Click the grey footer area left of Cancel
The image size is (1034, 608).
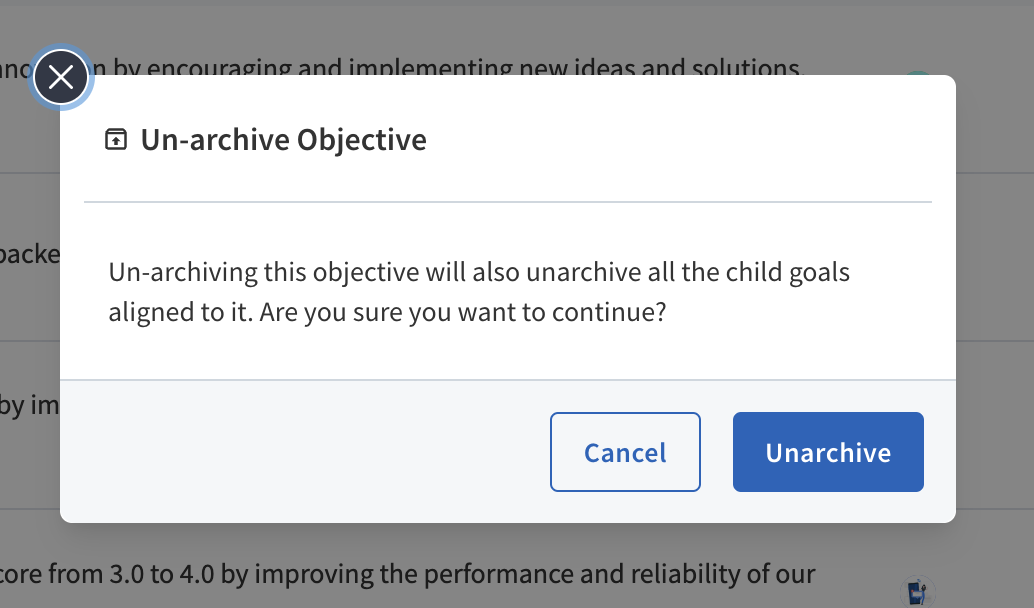pos(300,452)
